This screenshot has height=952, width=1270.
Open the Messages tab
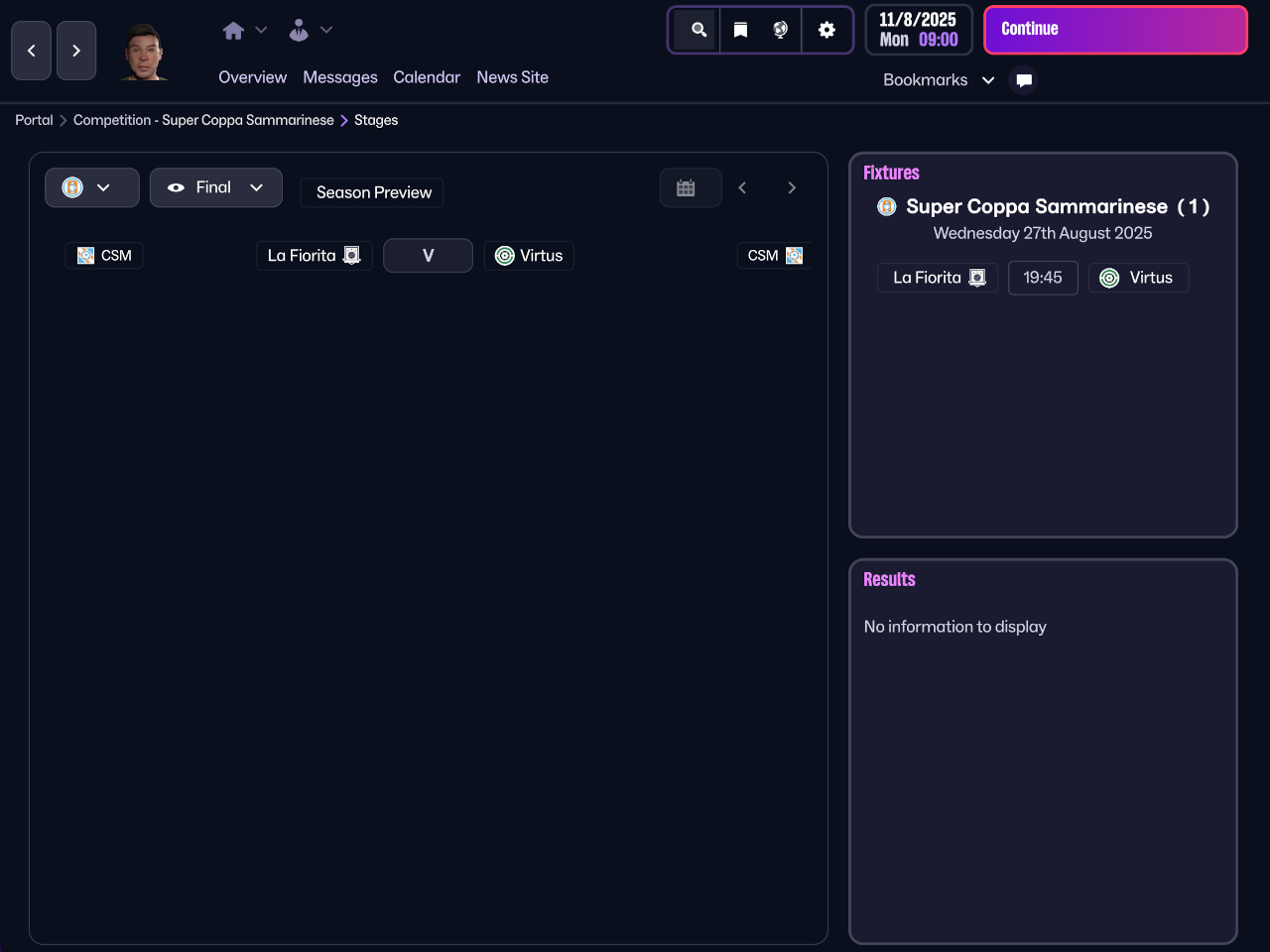coord(340,77)
